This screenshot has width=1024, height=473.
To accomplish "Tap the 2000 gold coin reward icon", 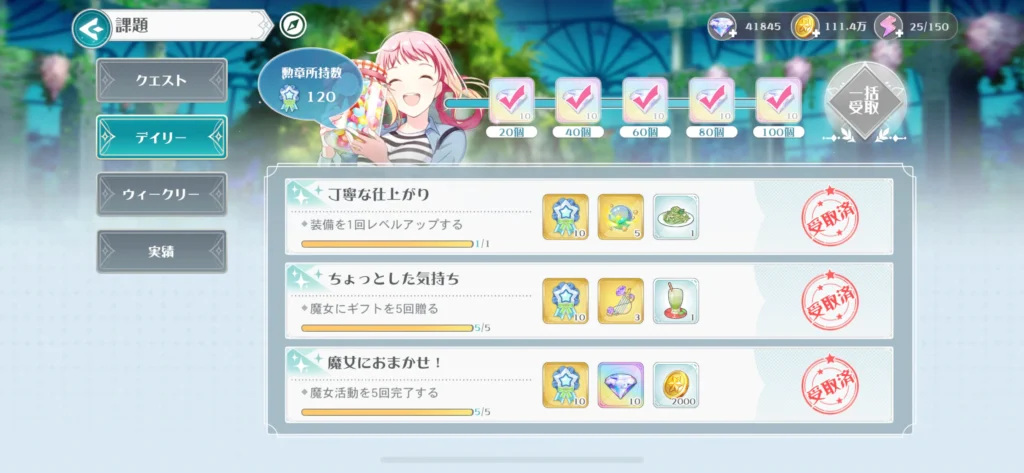I will 676,385.
